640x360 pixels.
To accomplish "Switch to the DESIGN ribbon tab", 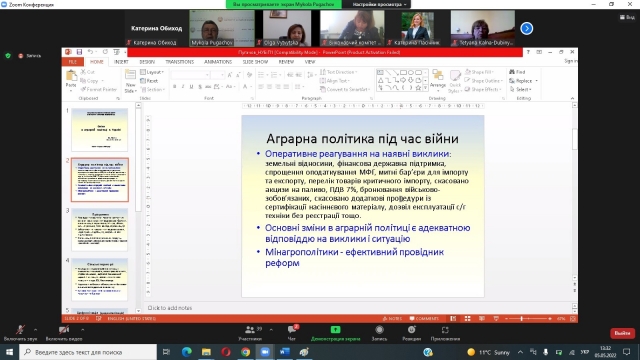I will [x=147, y=62].
